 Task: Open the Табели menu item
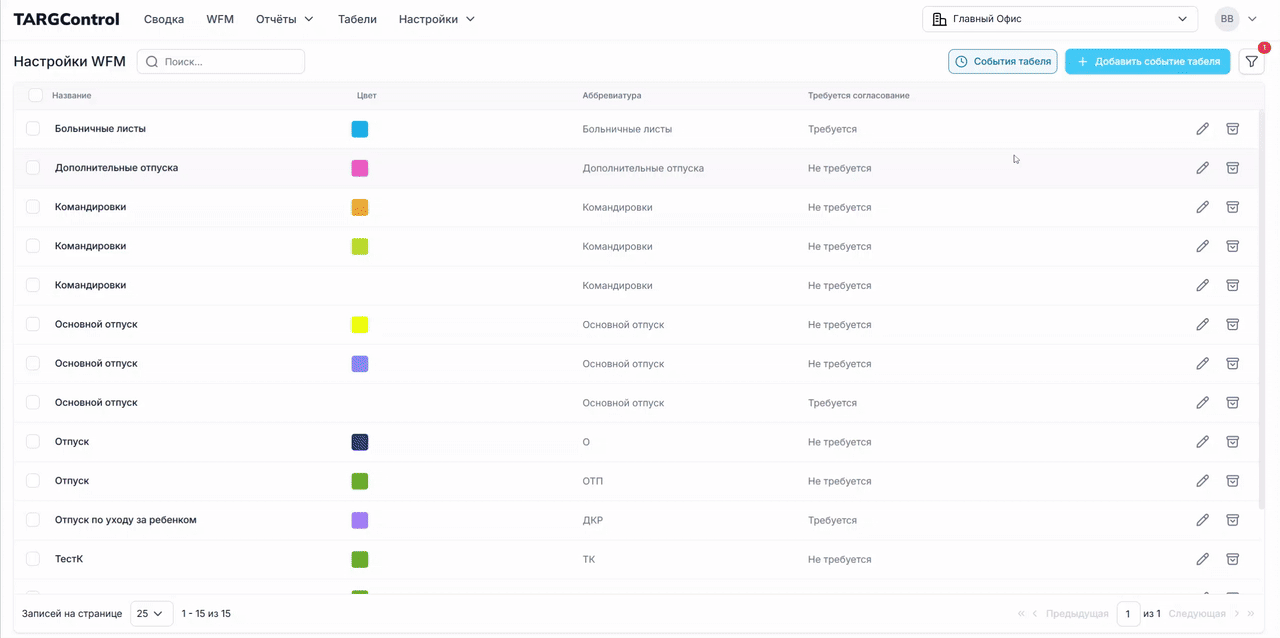pyautogui.click(x=357, y=19)
